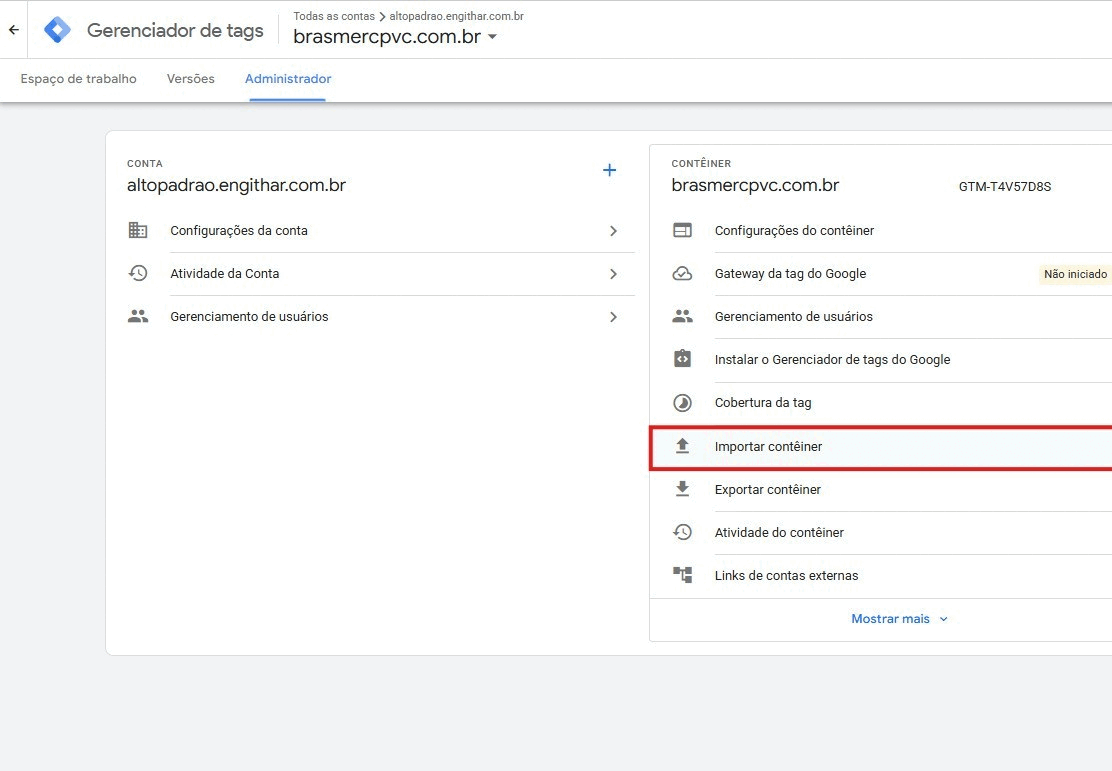Viewport: 1112px width, 771px height.
Task: Expand Configurações da conta chevron
Action: pos(613,231)
